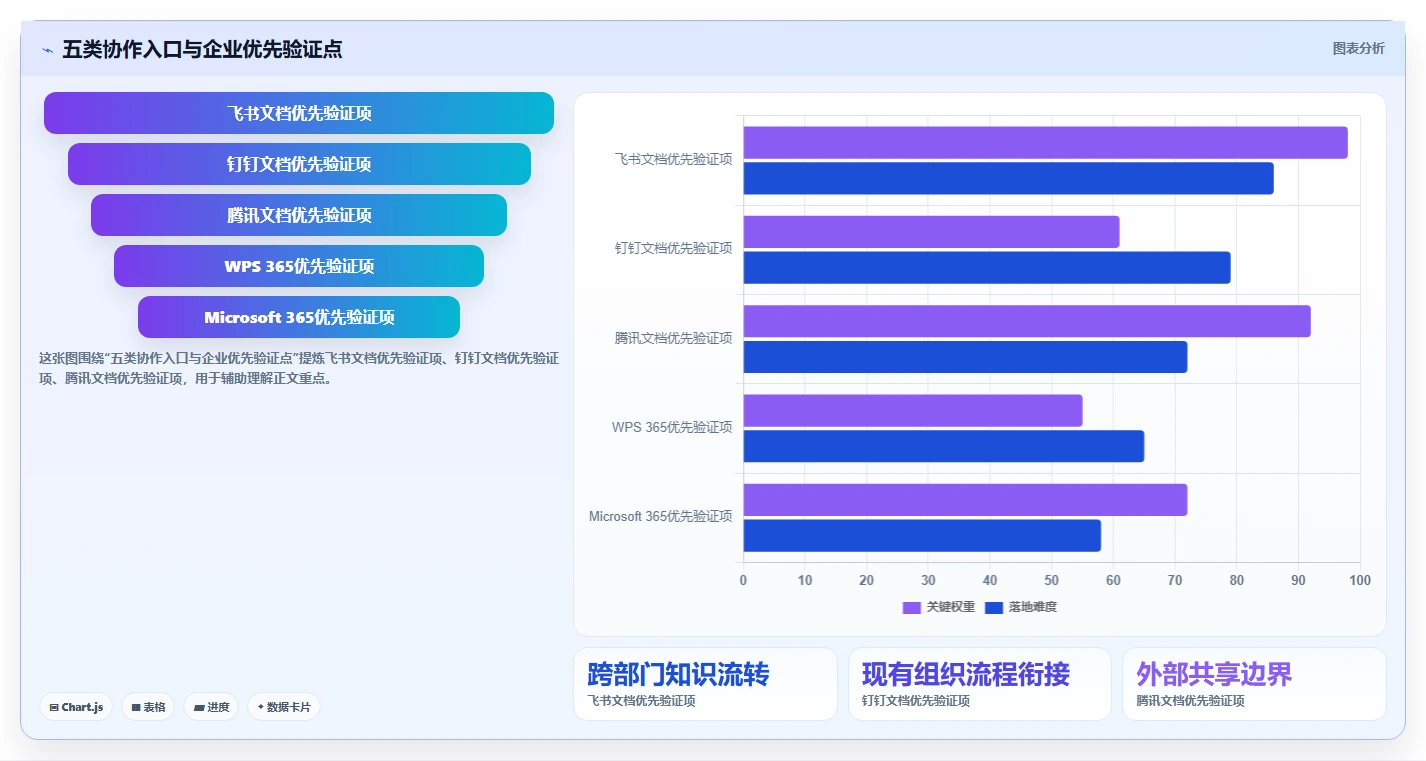Click the 落地难度 legend label
The image size is (1426, 761).
[x=1032, y=607]
